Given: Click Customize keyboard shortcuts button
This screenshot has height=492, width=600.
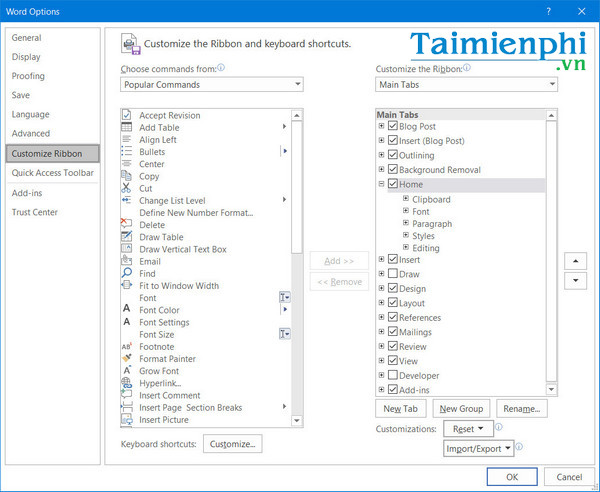Looking at the screenshot, I should [x=232, y=444].
